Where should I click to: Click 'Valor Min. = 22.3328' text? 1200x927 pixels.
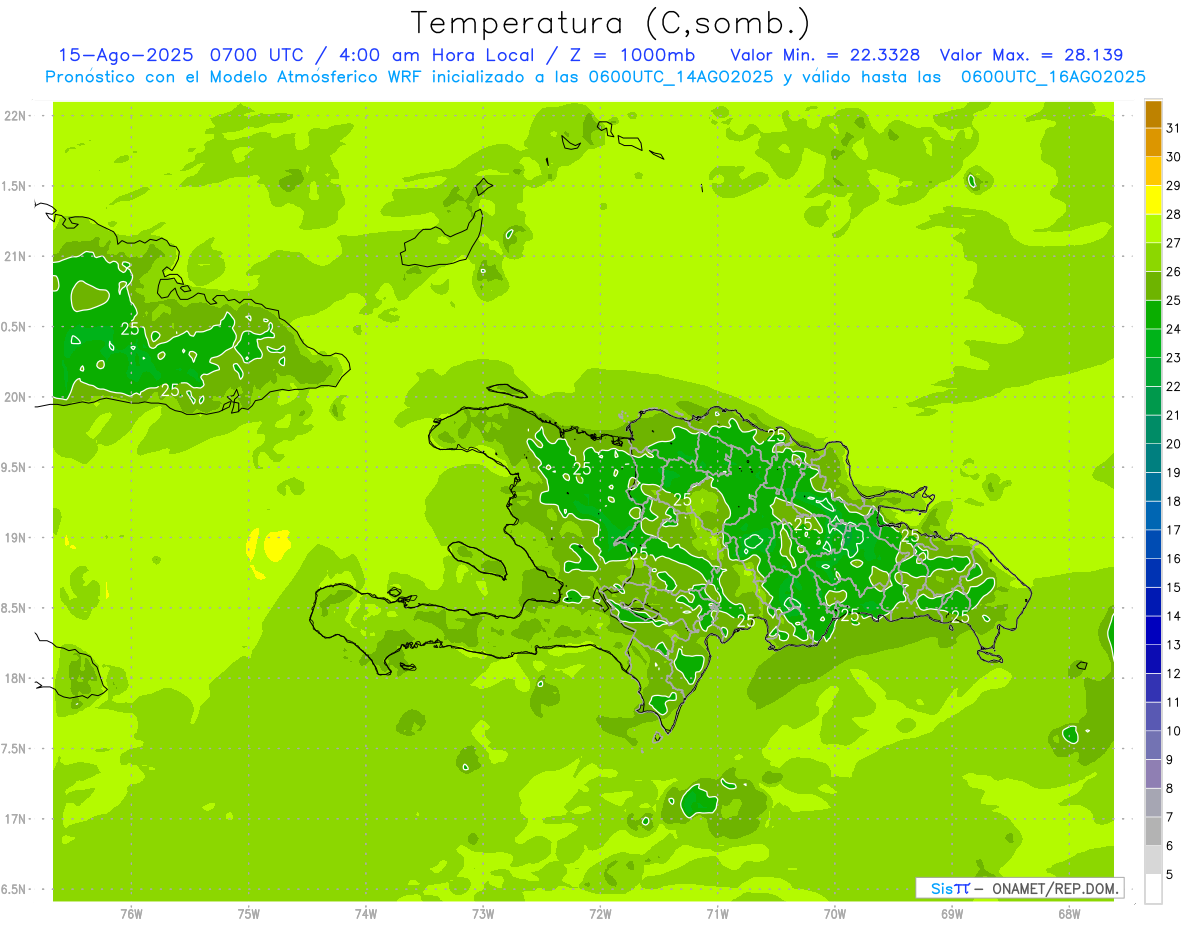click(826, 56)
